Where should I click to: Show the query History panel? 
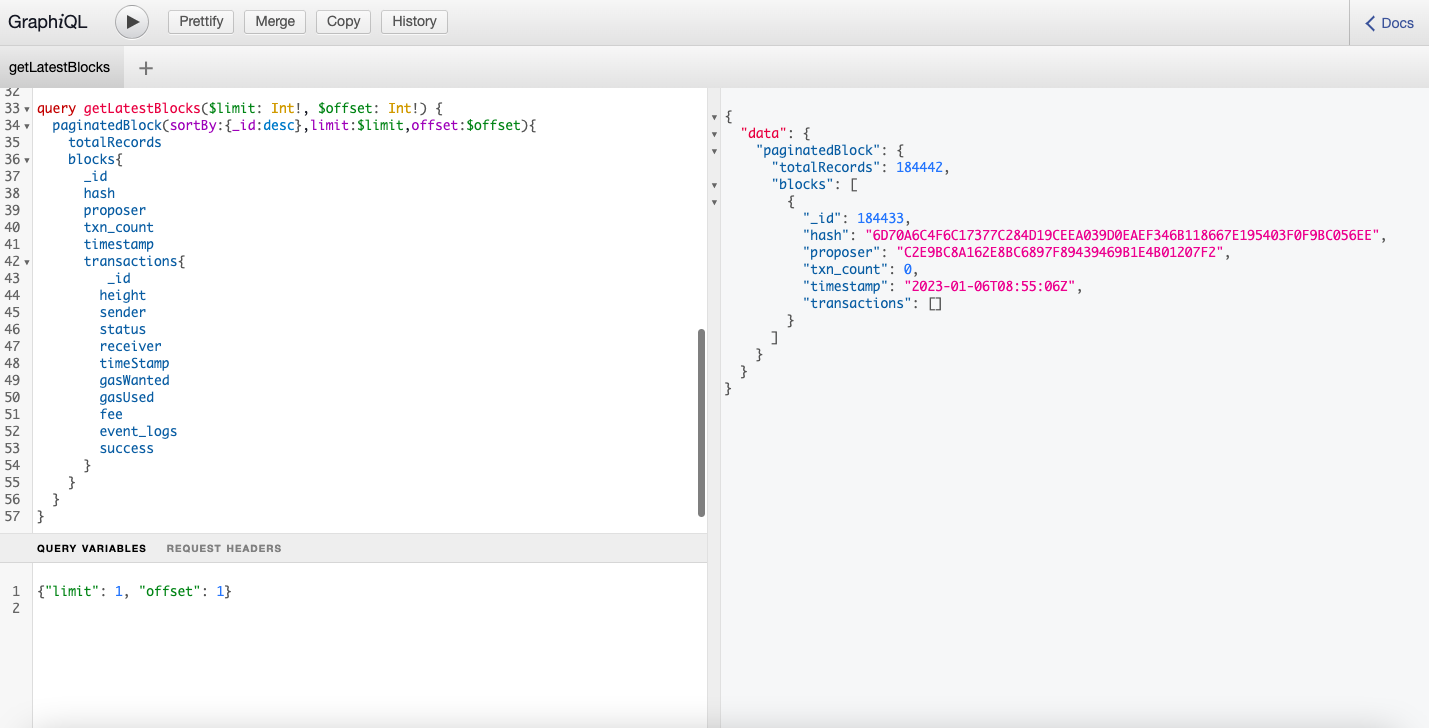point(414,22)
